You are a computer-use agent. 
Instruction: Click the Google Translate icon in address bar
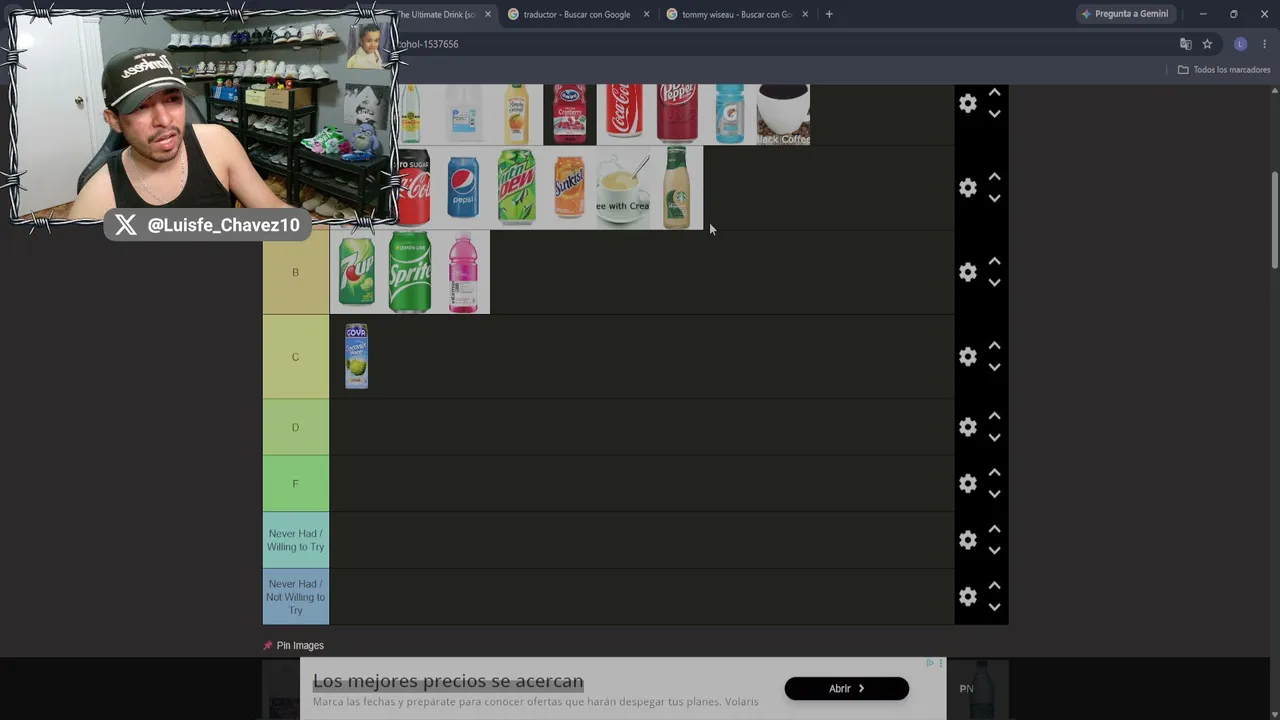pos(1185,44)
